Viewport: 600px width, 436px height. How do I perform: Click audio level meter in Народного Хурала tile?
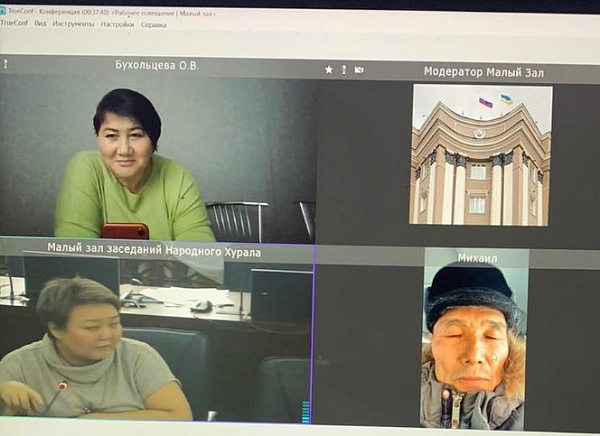click(306, 411)
